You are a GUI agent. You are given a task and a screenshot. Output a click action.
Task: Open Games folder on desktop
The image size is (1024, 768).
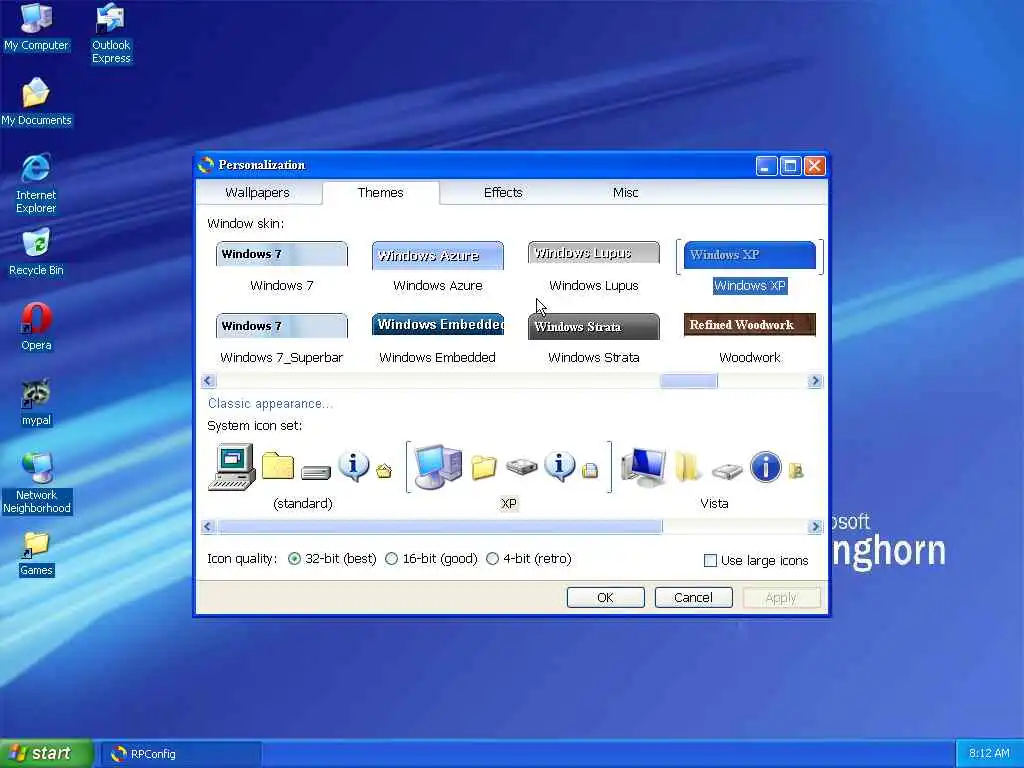click(x=36, y=554)
